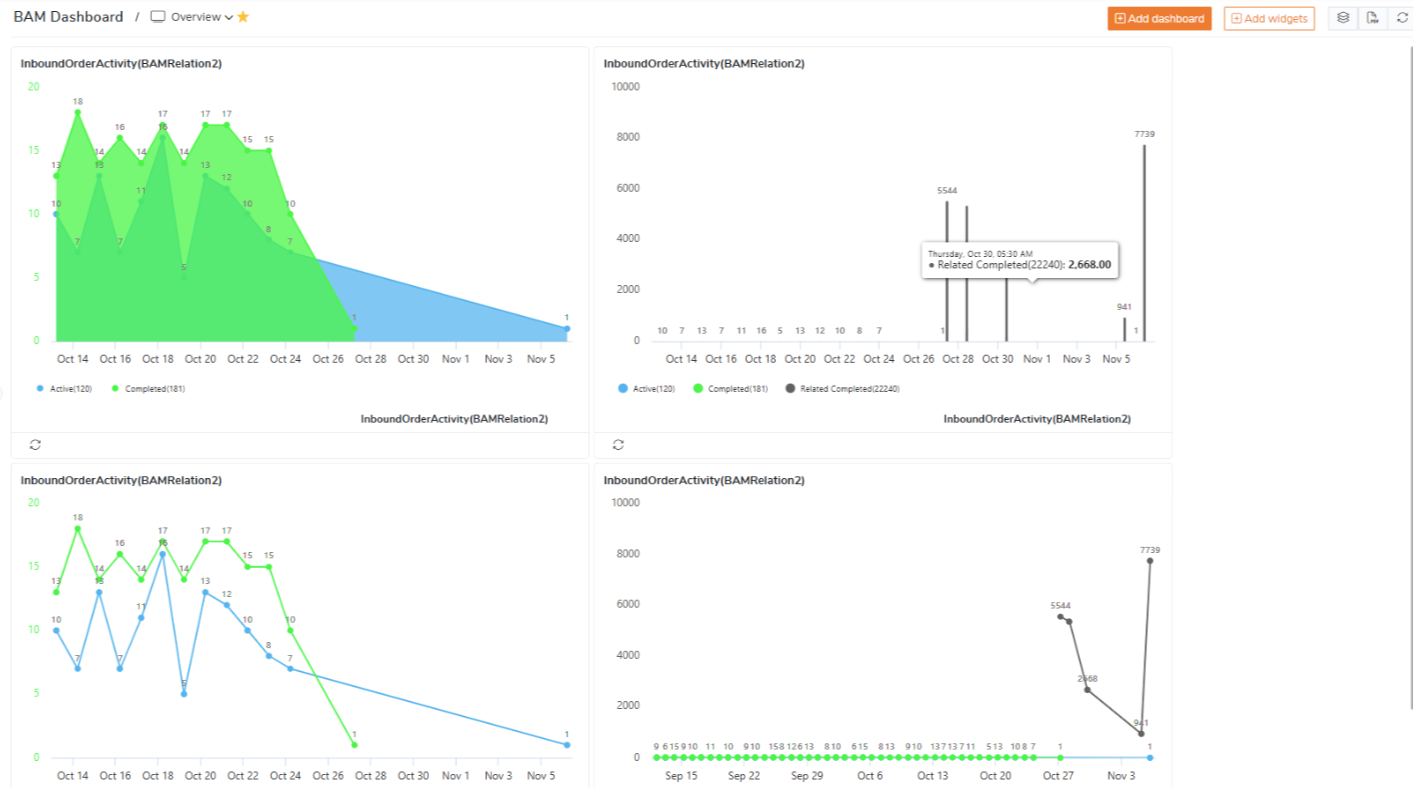Refresh the whole dashboard from top toolbar

pyautogui.click(x=1402, y=18)
